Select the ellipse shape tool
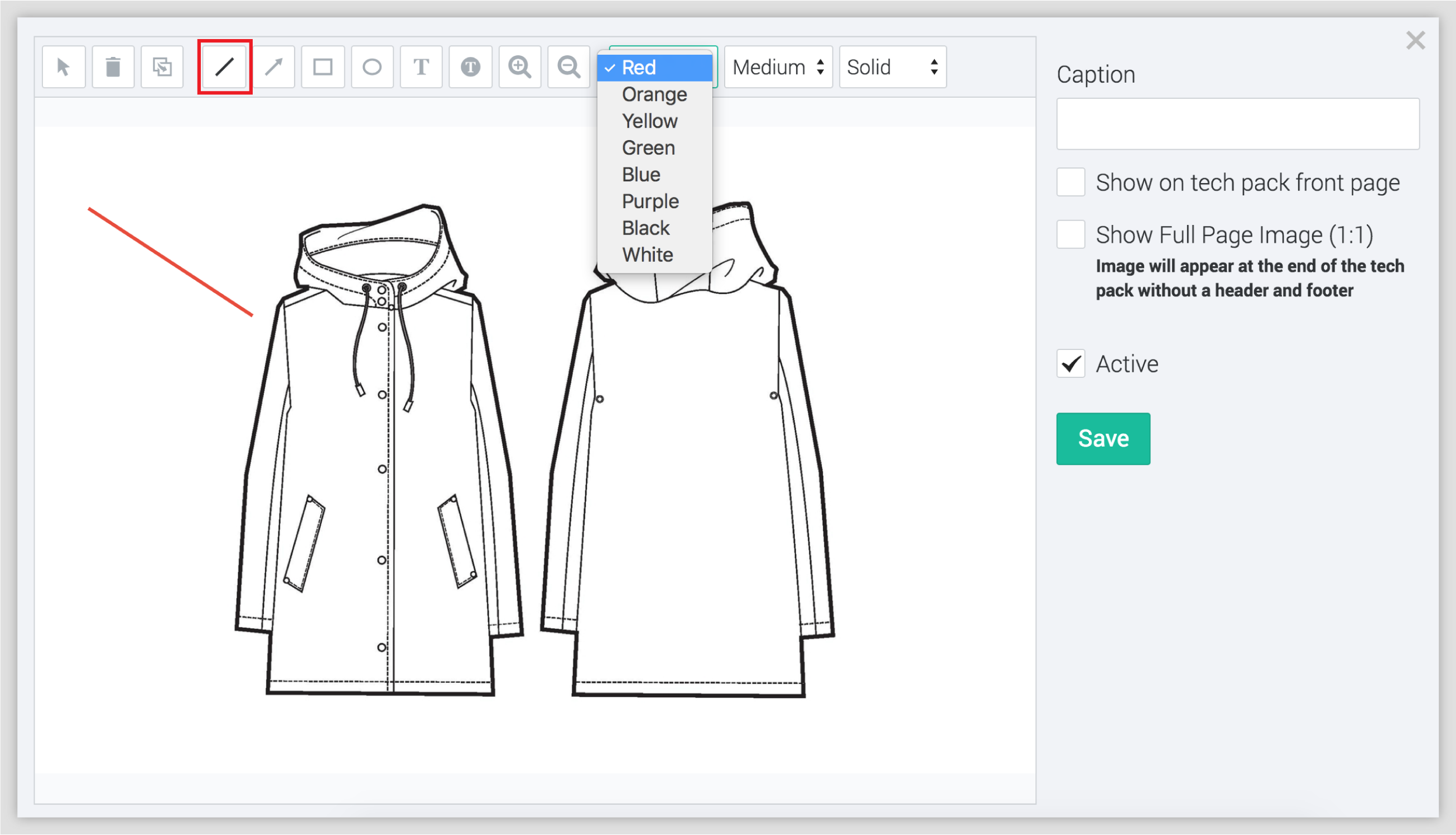The height and width of the screenshot is (835, 1456). click(x=372, y=67)
